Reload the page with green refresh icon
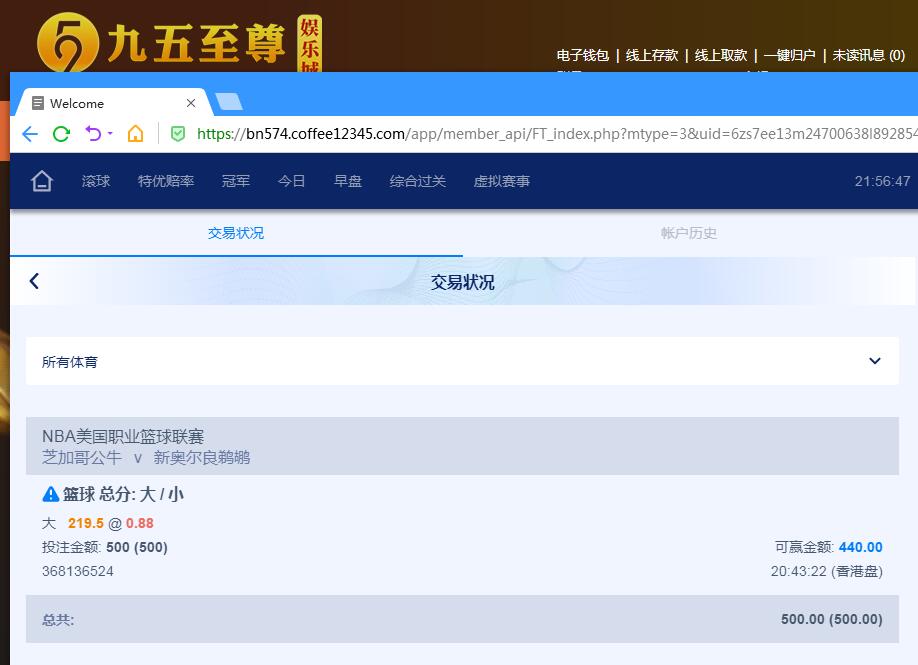The image size is (918, 665). pyautogui.click(x=61, y=134)
